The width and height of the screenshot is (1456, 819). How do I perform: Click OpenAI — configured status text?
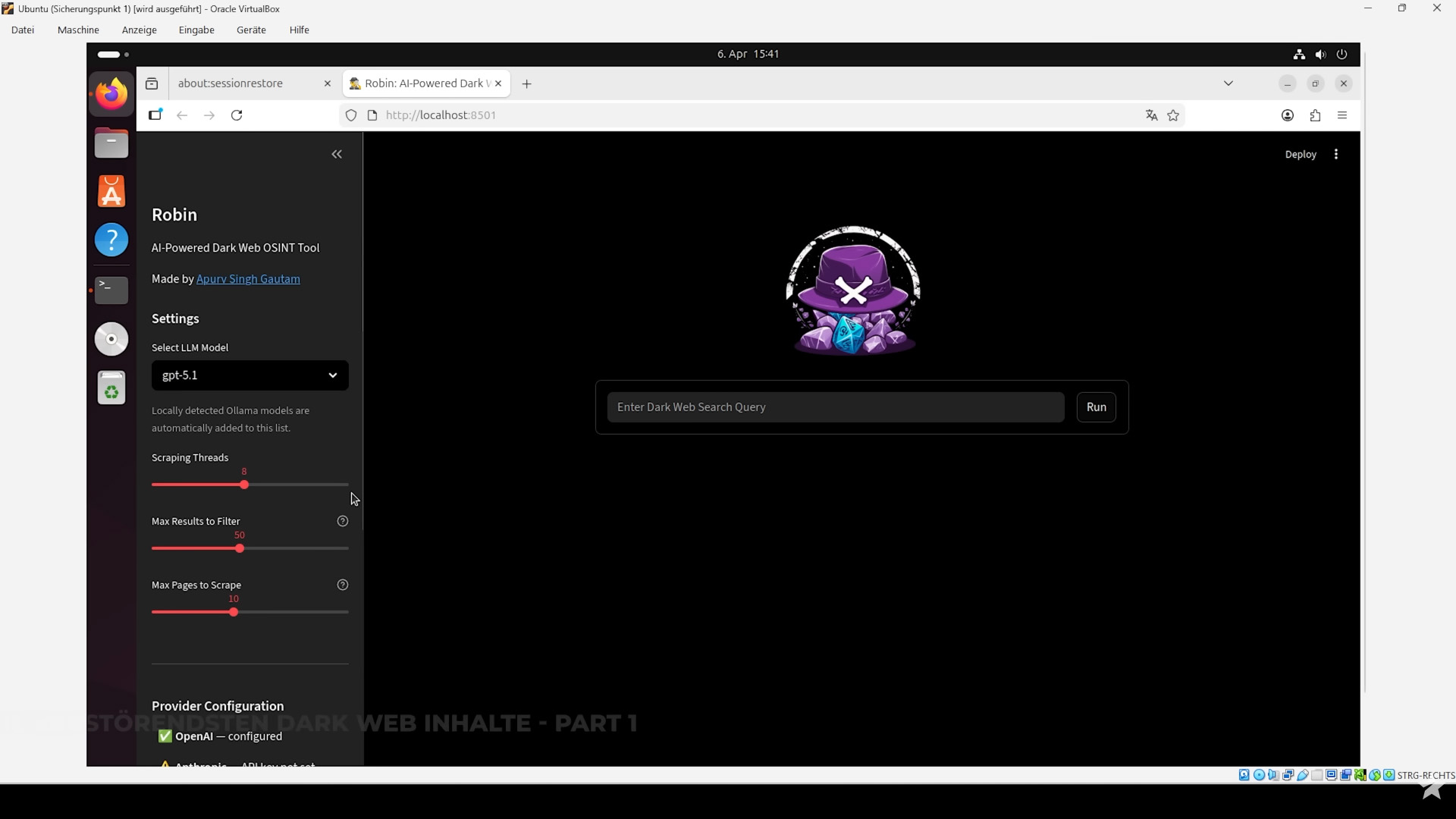(220, 736)
